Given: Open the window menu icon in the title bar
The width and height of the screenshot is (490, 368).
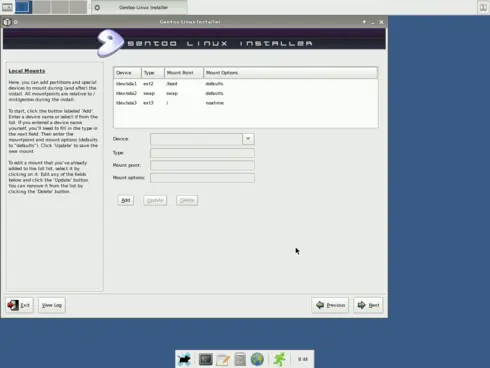Looking at the screenshot, I should pyautogui.click(x=7, y=22).
